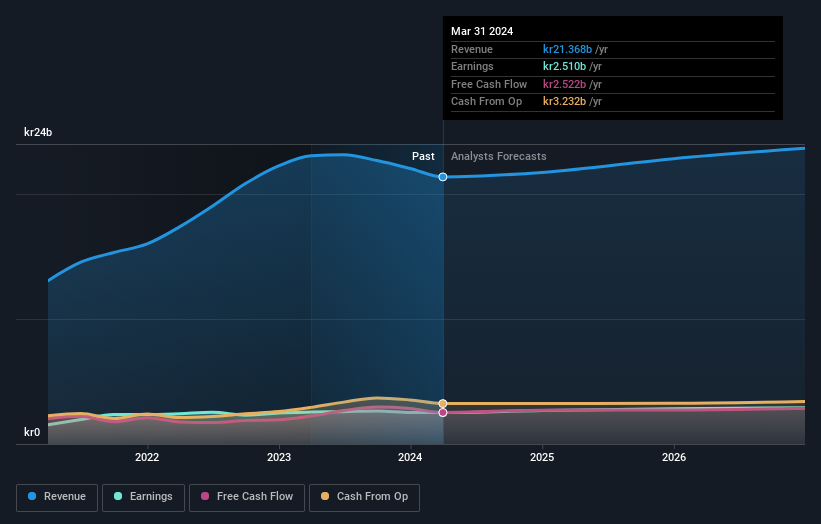Click the Revenue data point on the chart
The height and width of the screenshot is (524, 821).
tap(443, 177)
